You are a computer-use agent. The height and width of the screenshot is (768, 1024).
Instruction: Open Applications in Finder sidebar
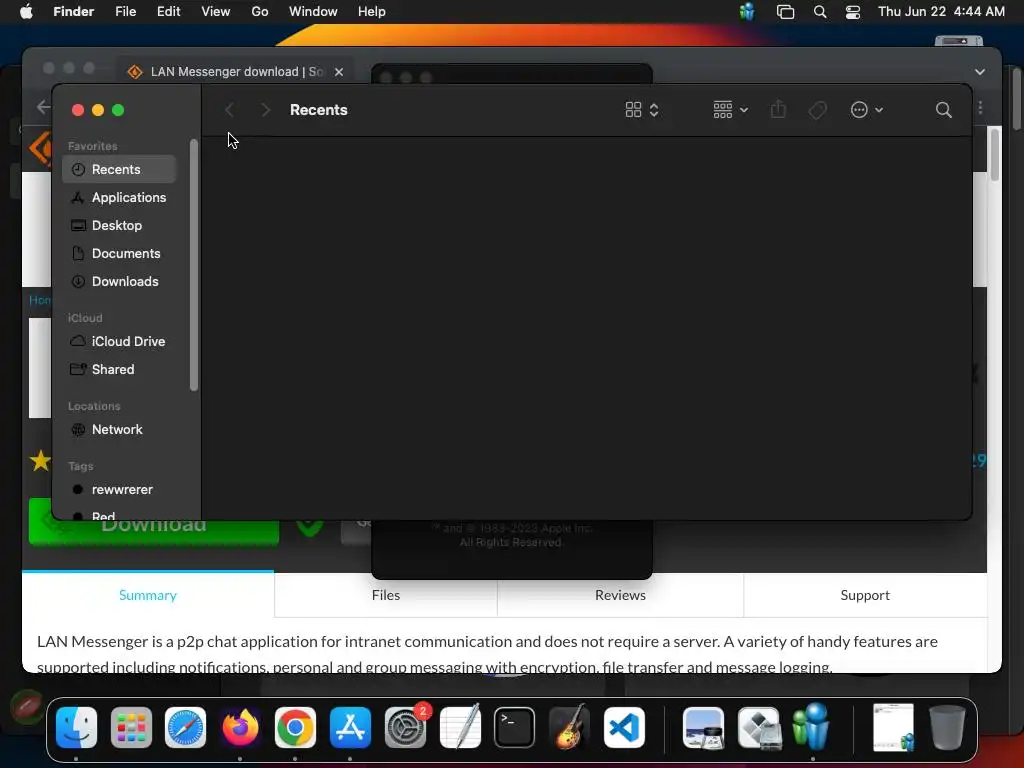pos(119,197)
